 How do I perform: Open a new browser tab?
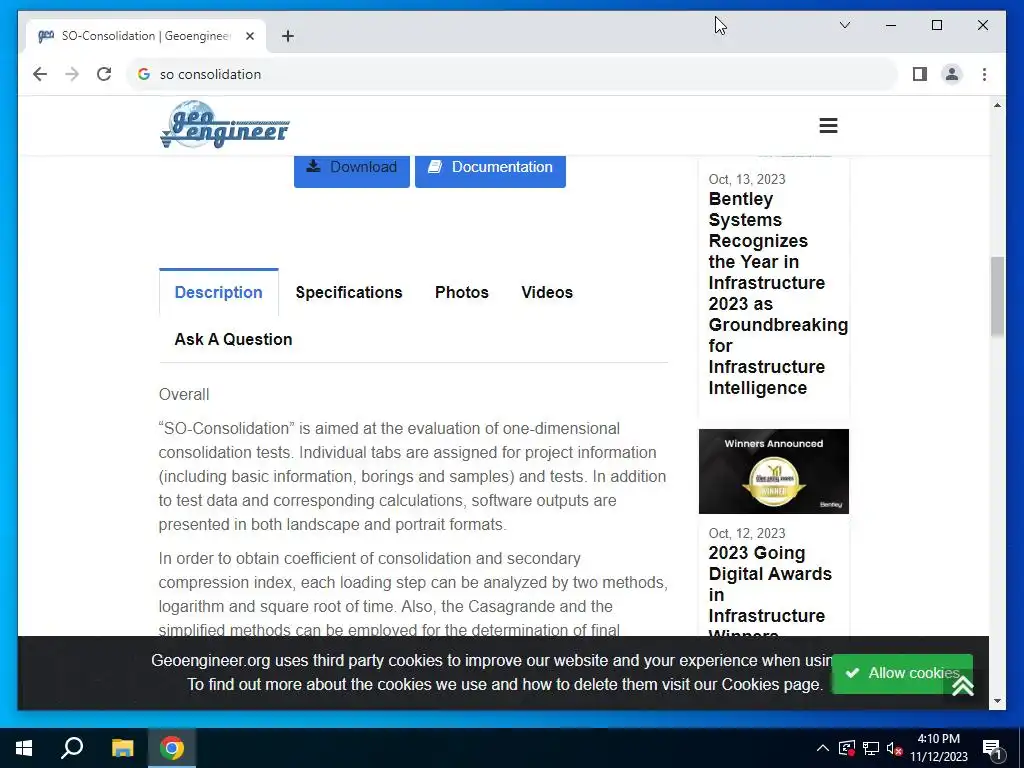click(288, 37)
